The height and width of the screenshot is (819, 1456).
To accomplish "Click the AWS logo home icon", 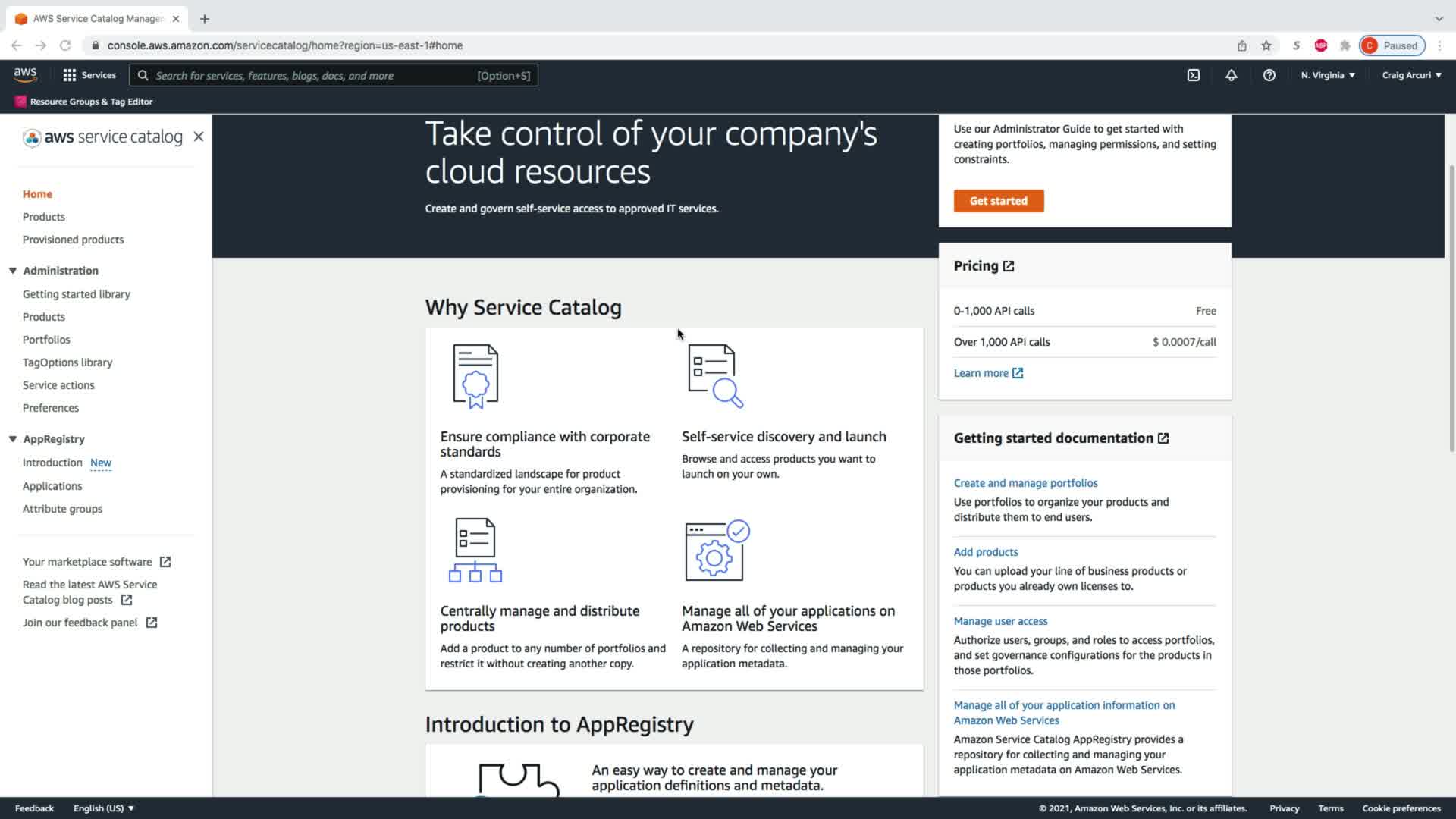I will (x=25, y=74).
